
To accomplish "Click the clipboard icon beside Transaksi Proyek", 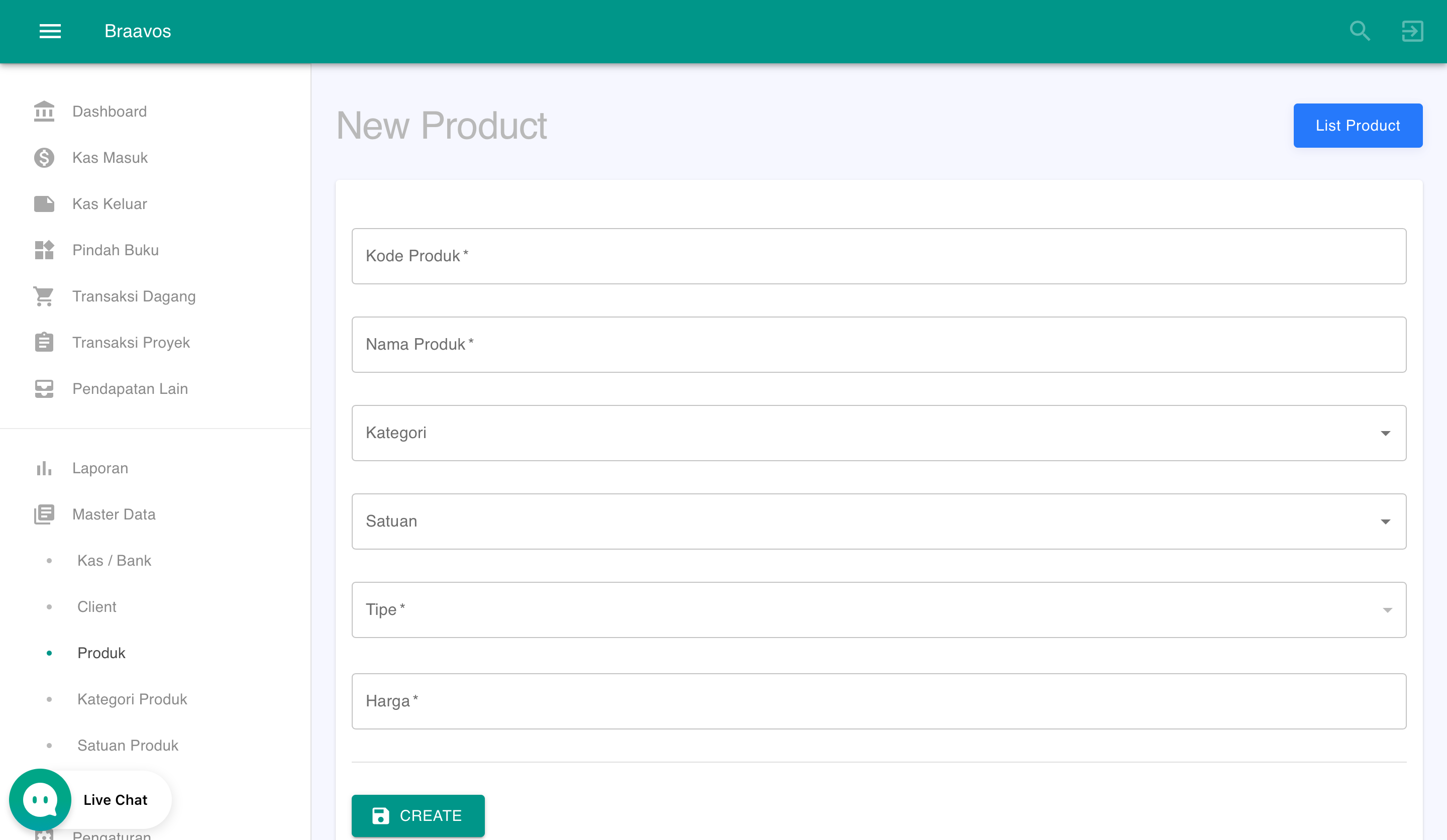I will (44, 342).
